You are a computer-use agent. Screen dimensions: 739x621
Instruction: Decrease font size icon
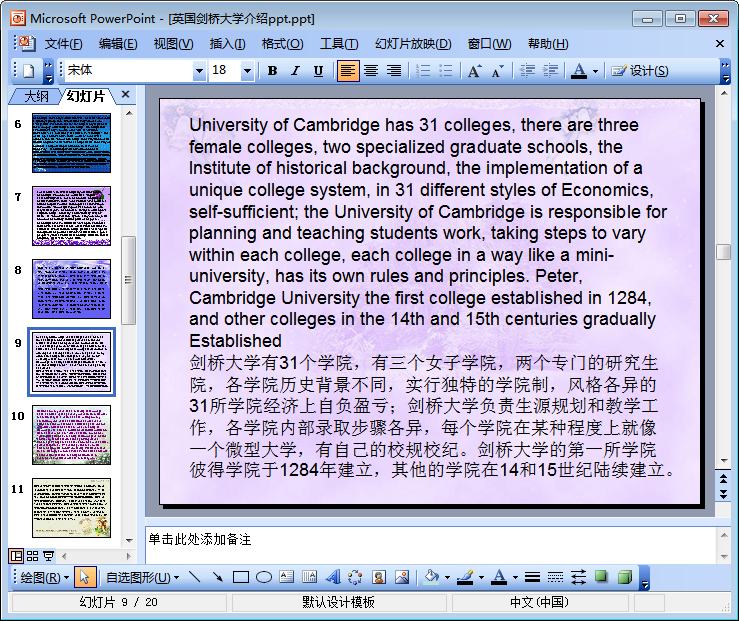498,71
